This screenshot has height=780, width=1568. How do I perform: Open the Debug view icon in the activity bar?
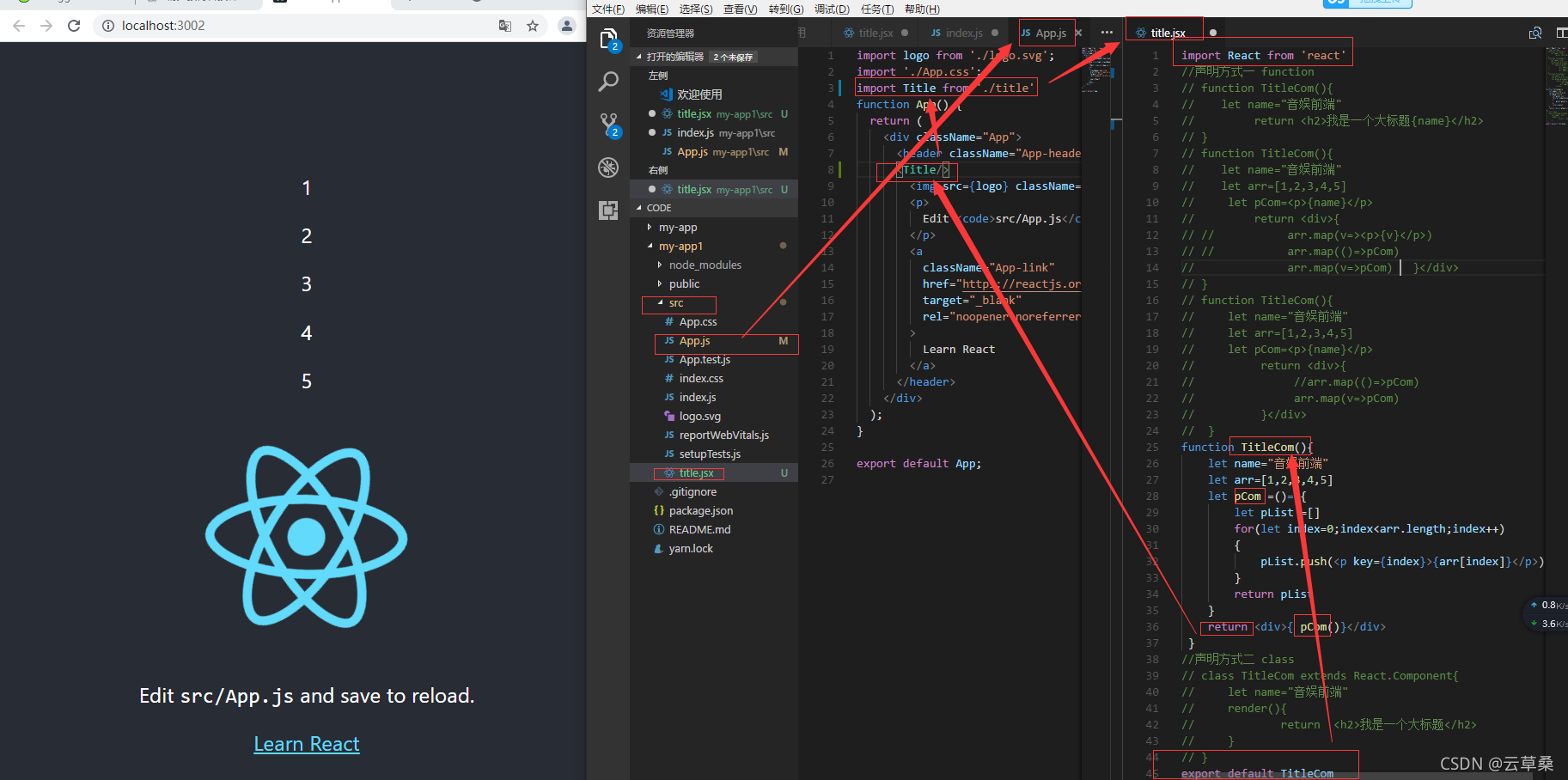tap(608, 168)
